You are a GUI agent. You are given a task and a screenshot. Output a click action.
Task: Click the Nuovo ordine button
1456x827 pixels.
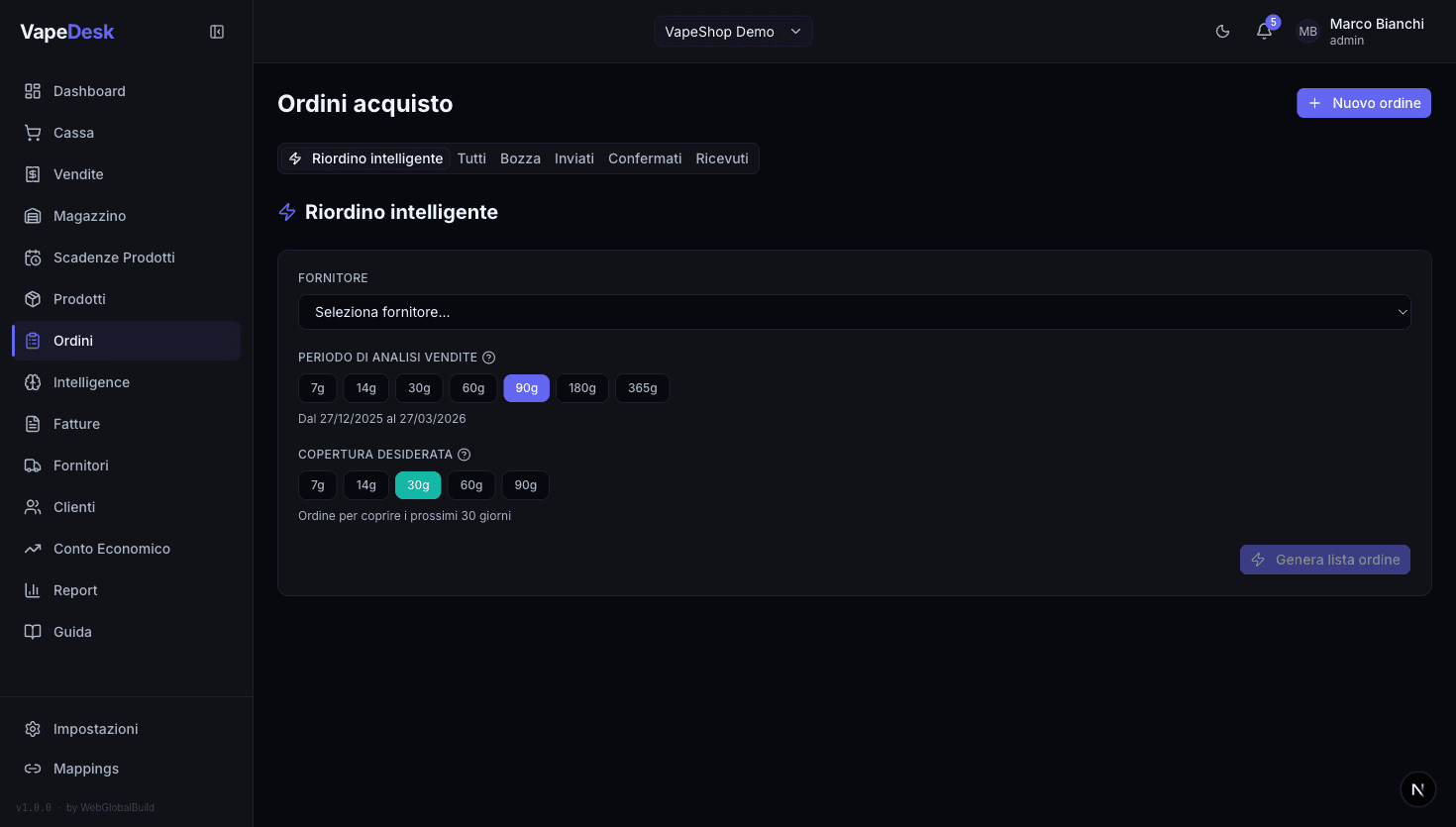(x=1363, y=103)
